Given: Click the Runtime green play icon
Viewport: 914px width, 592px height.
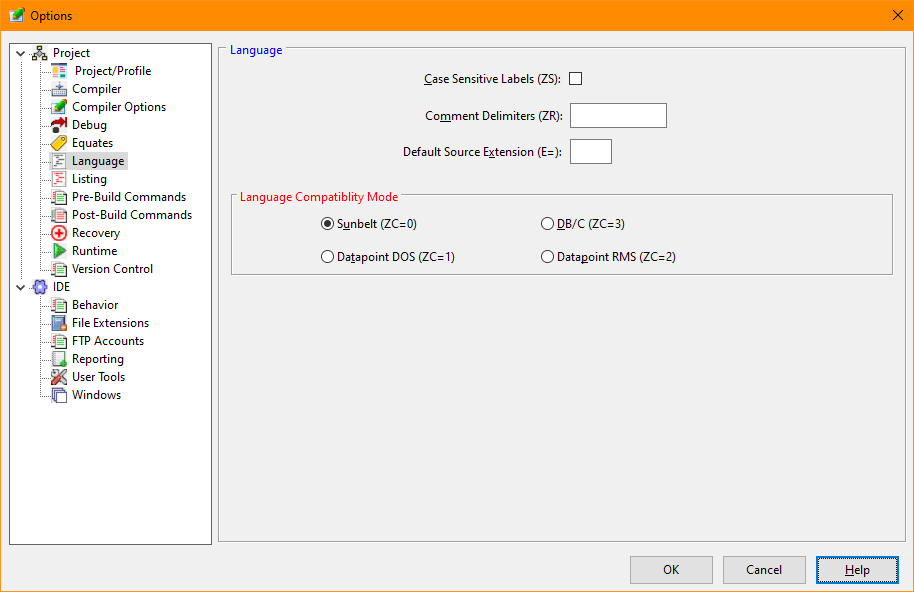Looking at the screenshot, I should [59, 251].
